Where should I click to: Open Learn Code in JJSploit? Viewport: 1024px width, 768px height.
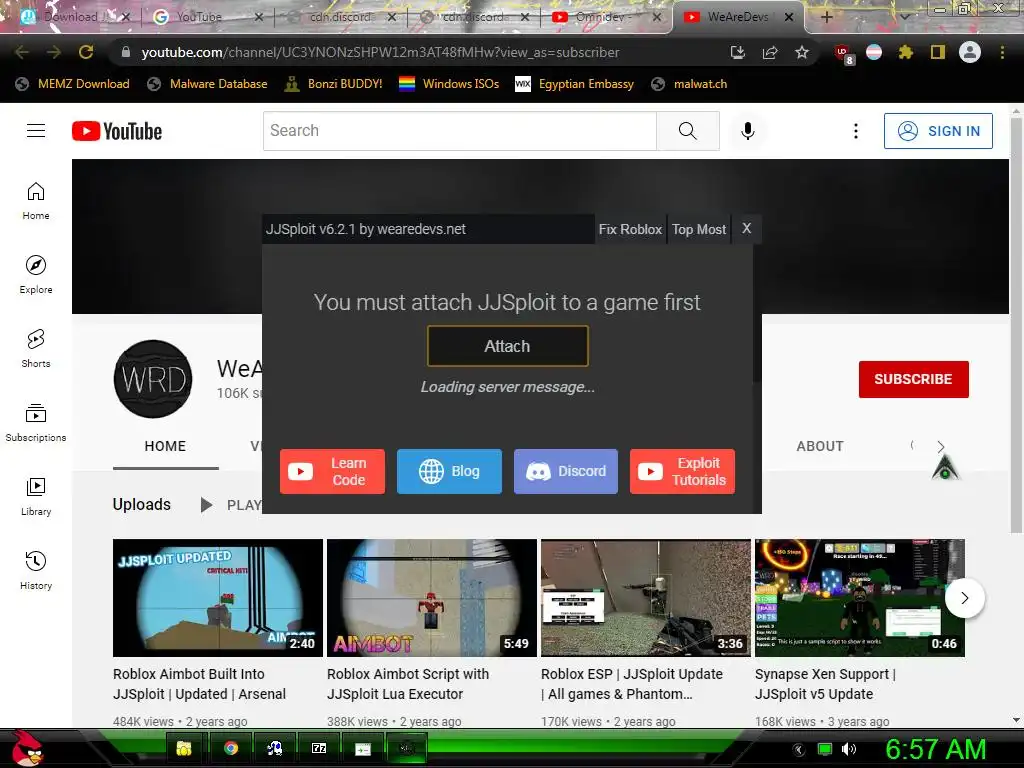(332, 472)
